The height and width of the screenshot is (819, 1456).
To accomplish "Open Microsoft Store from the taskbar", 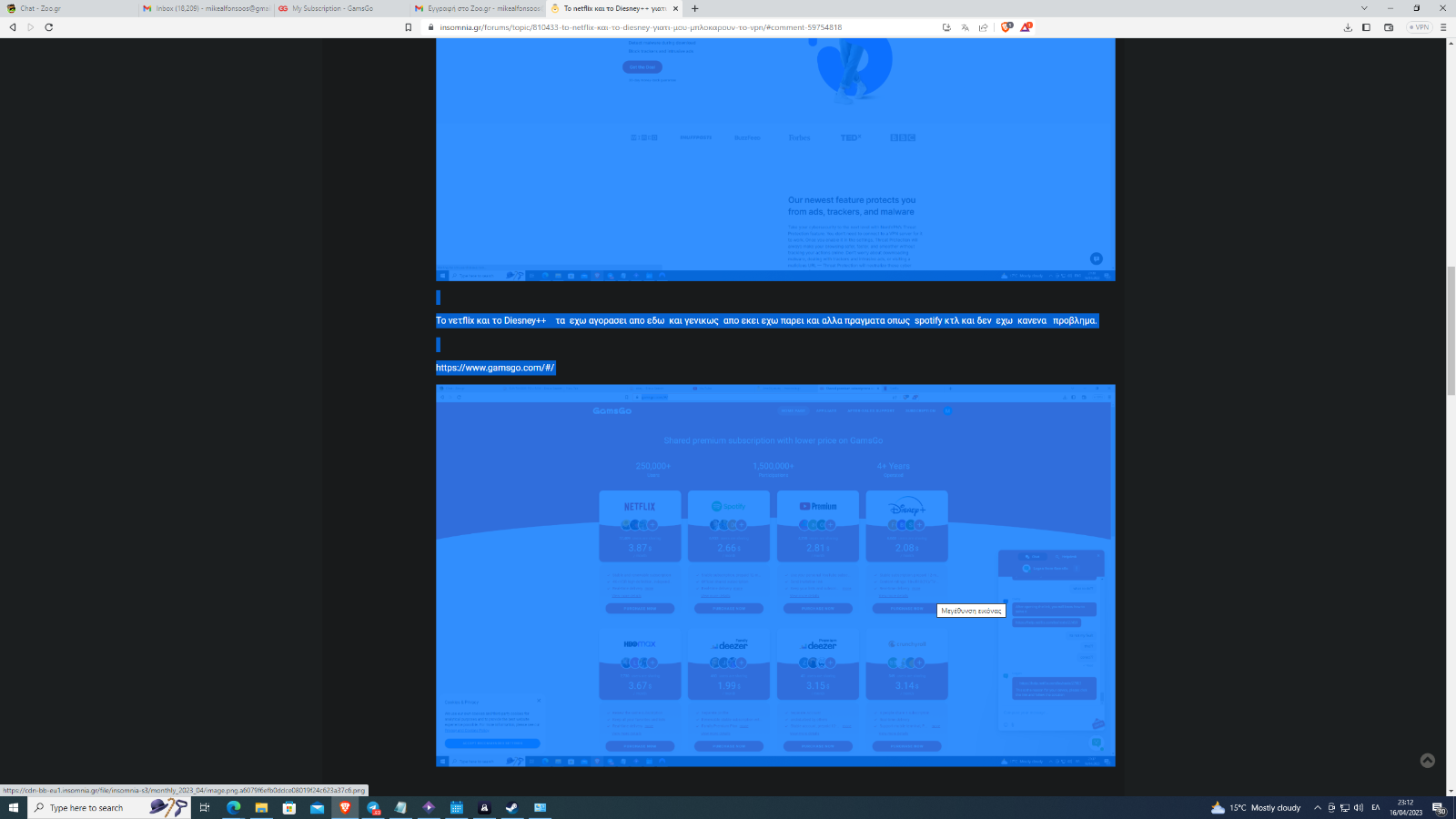I will point(289,807).
